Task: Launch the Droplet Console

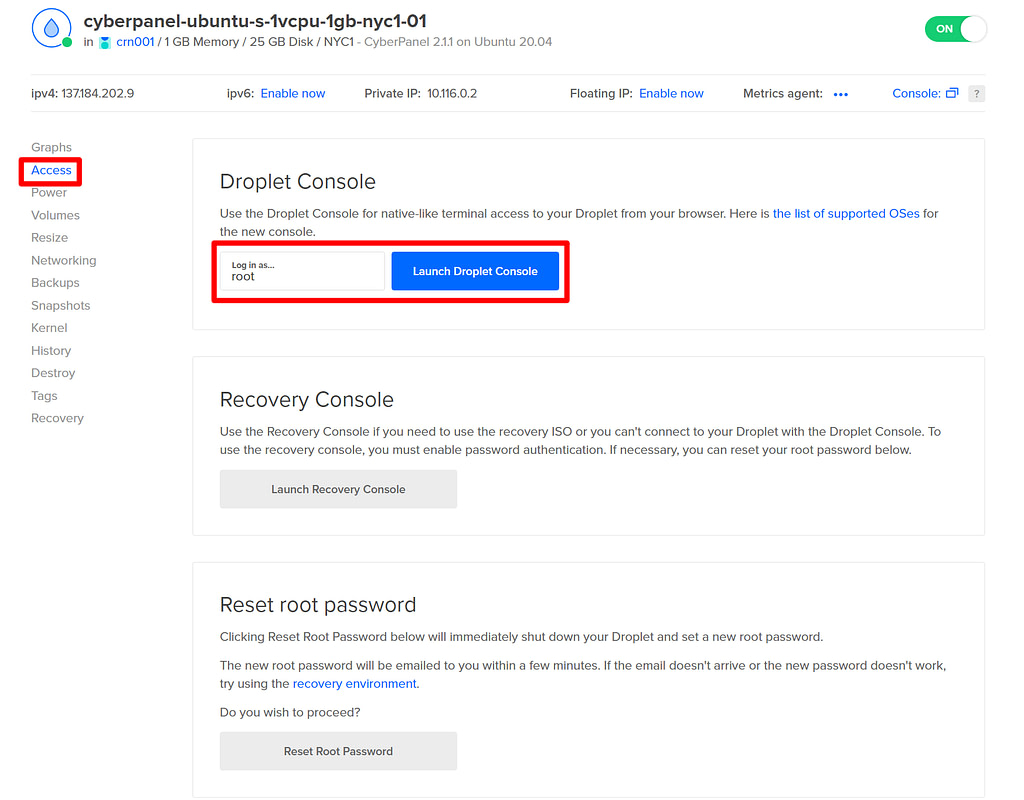Action: pos(475,271)
